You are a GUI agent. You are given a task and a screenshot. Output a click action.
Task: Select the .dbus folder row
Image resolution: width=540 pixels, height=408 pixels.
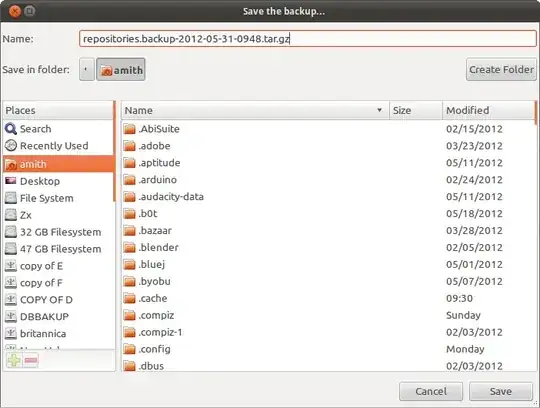point(328,365)
